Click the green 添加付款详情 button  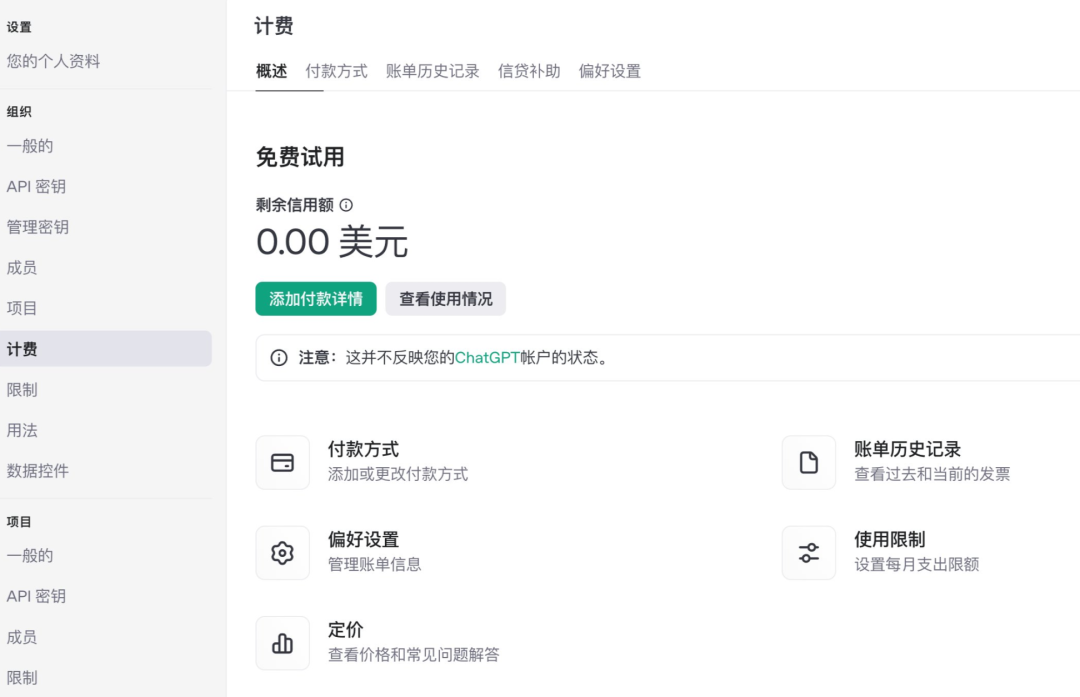pos(315,299)
